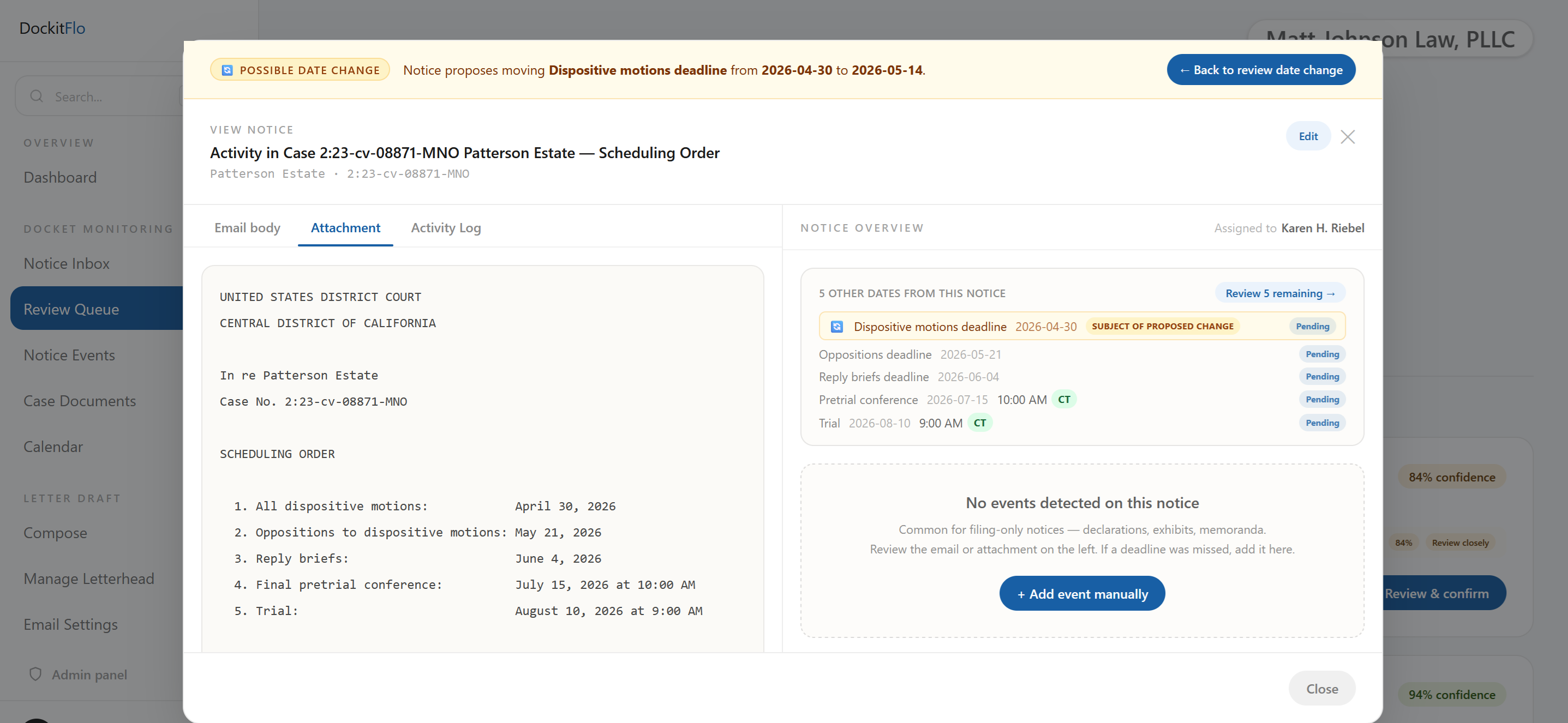Click Pending badge on Pretrial conference row
Viewport: 1568px width, 723px height.
click(1322, 400)
